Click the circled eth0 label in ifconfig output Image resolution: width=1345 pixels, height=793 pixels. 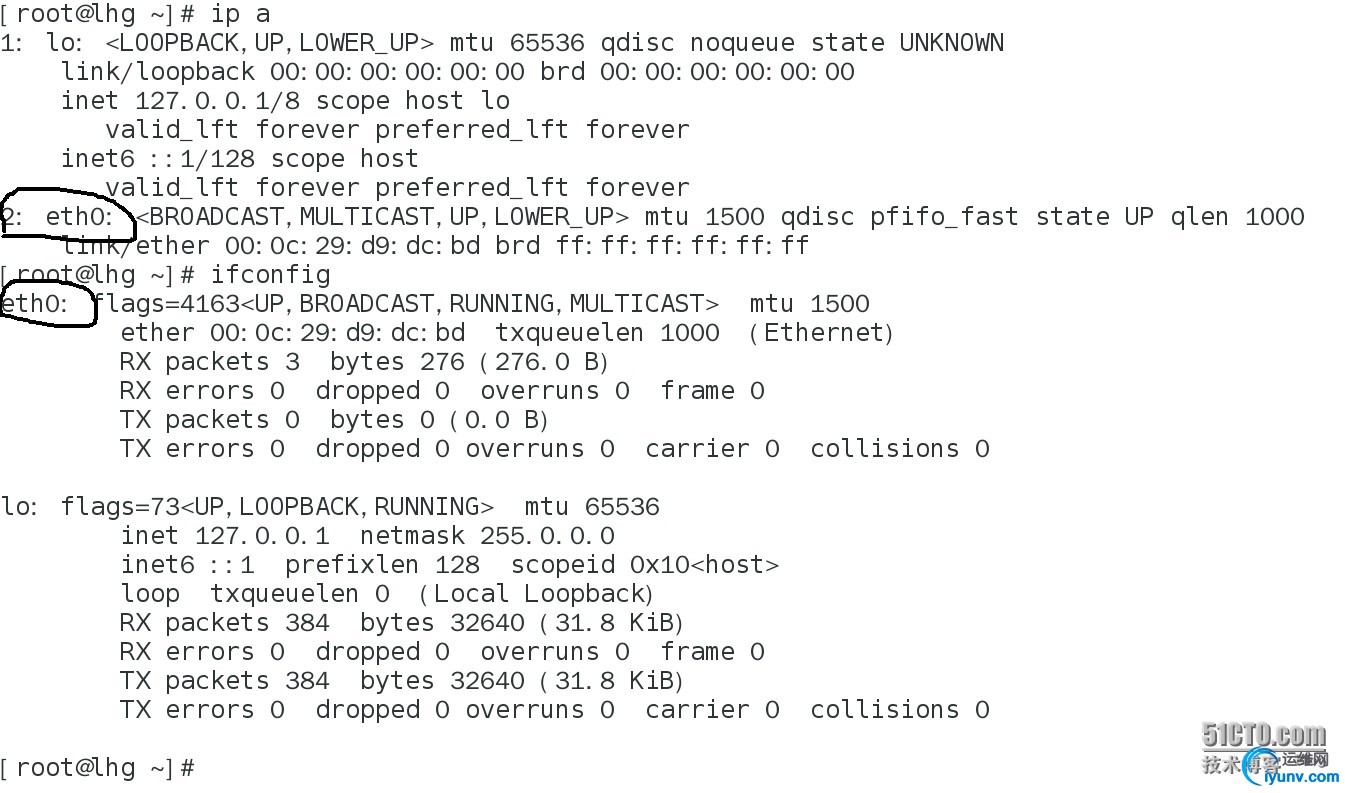tap(34, 304)
